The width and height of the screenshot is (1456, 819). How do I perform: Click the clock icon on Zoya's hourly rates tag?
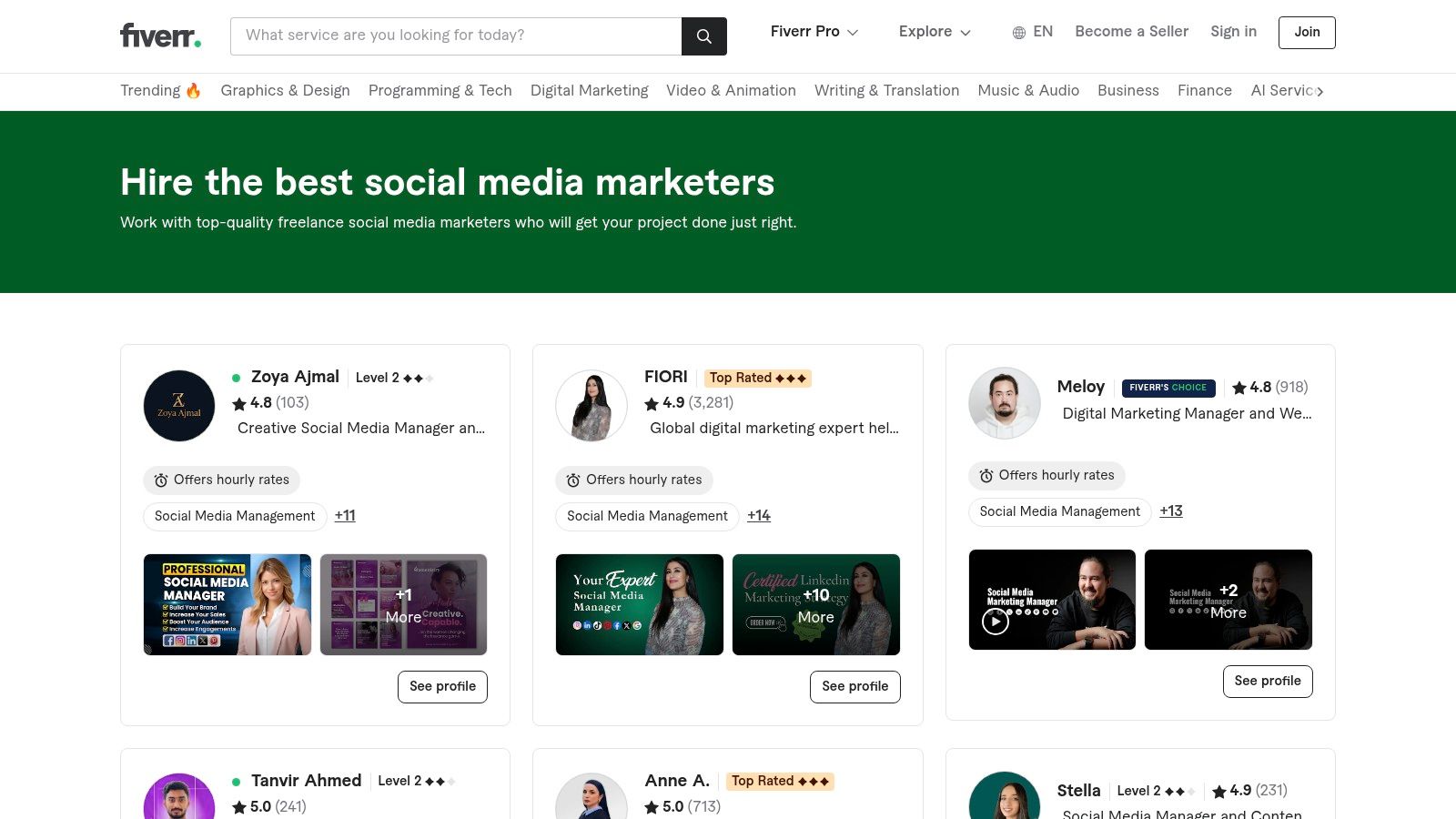pyautogui.click(x=160, y=480)
